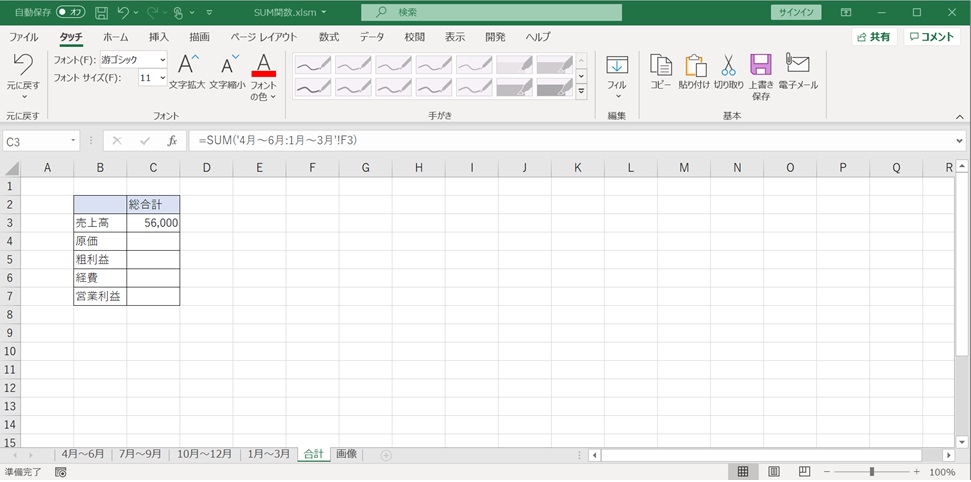Select the 7月～9月 sheet tab
971x482 pixels.
click(x=140, y=454)
